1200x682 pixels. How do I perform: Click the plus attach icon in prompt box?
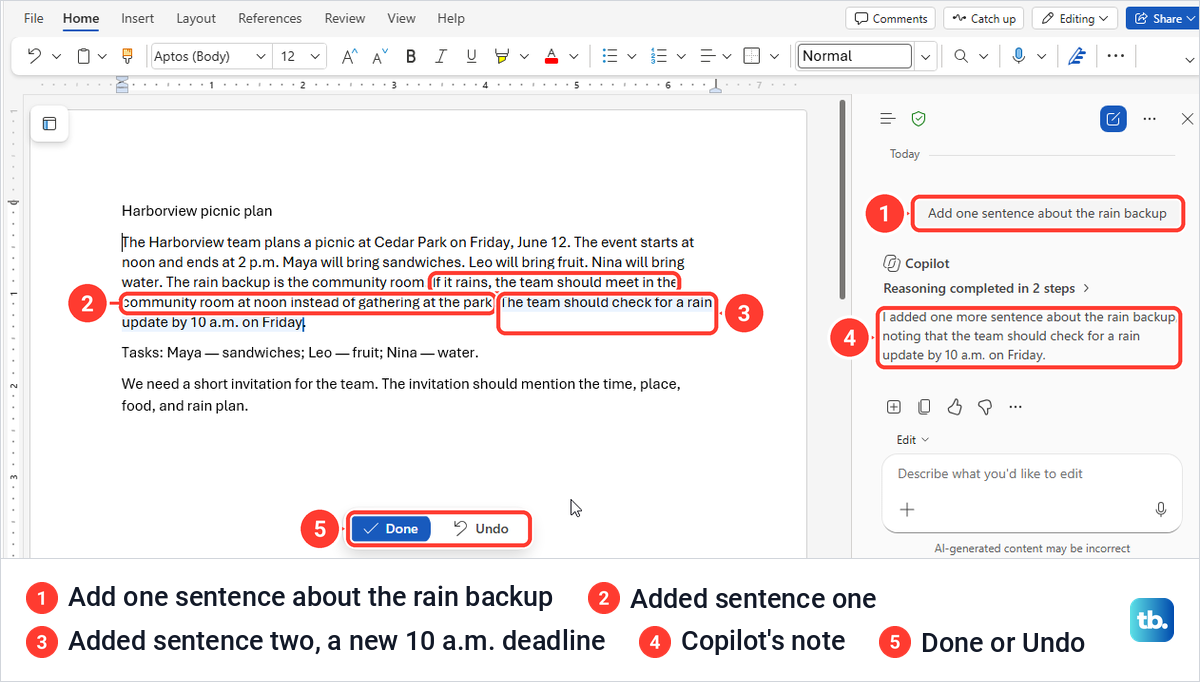907,509
